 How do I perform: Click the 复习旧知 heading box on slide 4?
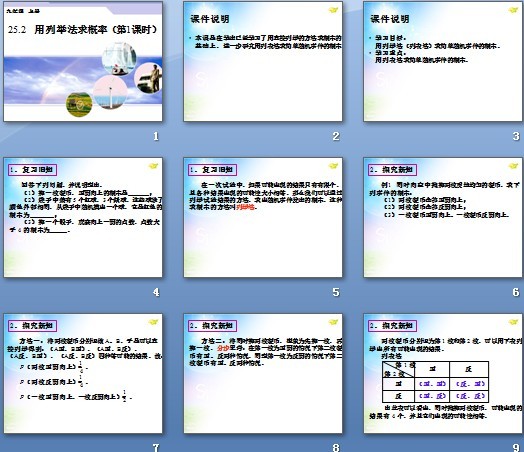pos(33,170)
